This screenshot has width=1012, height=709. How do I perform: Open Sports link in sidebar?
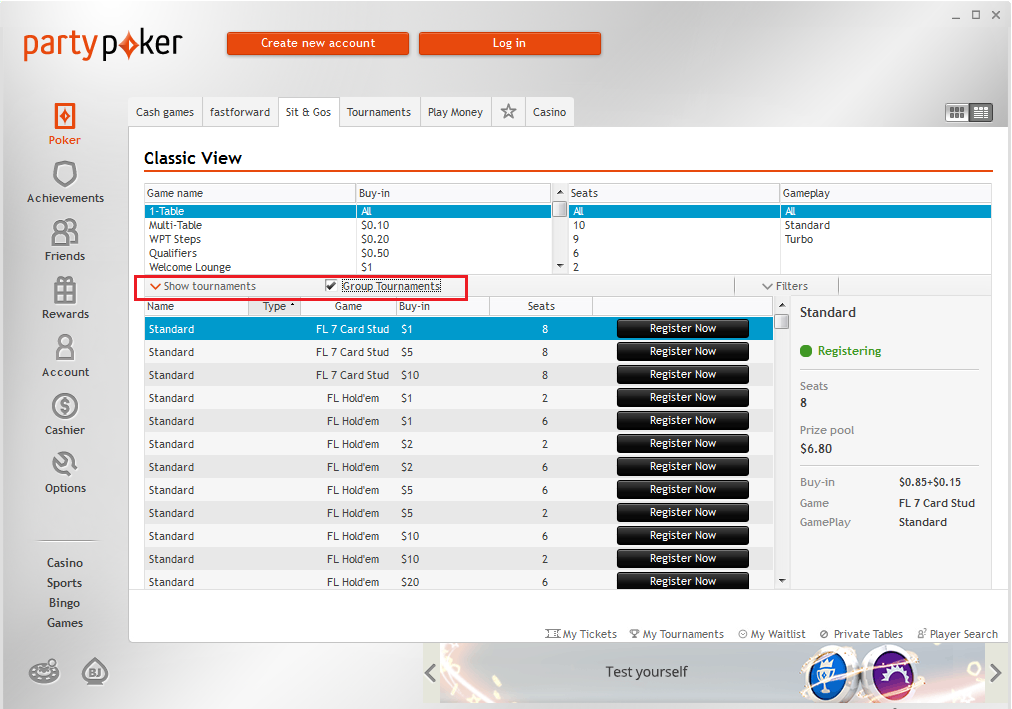click(x=65, y=583)
